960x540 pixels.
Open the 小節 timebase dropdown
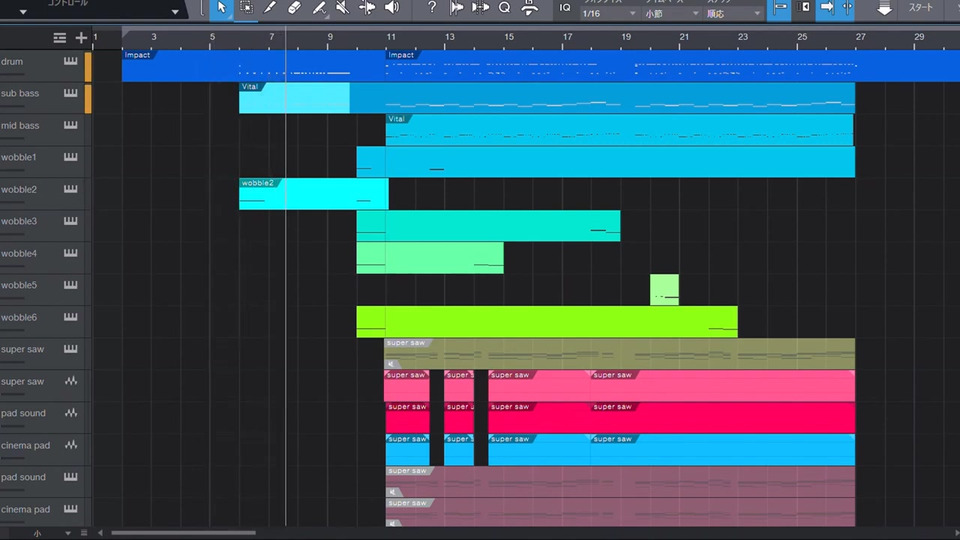pos(672,13)
